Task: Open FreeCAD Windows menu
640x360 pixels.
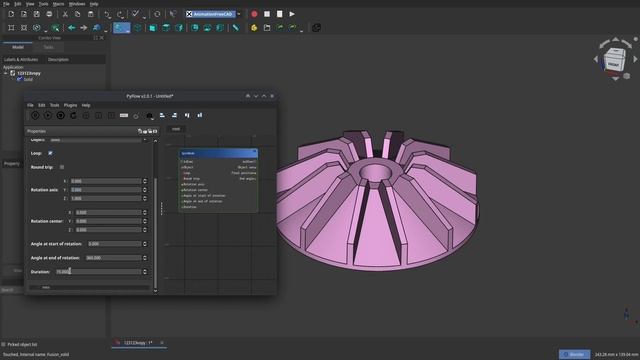Action: pyautogui.click(x=77, y=4)
